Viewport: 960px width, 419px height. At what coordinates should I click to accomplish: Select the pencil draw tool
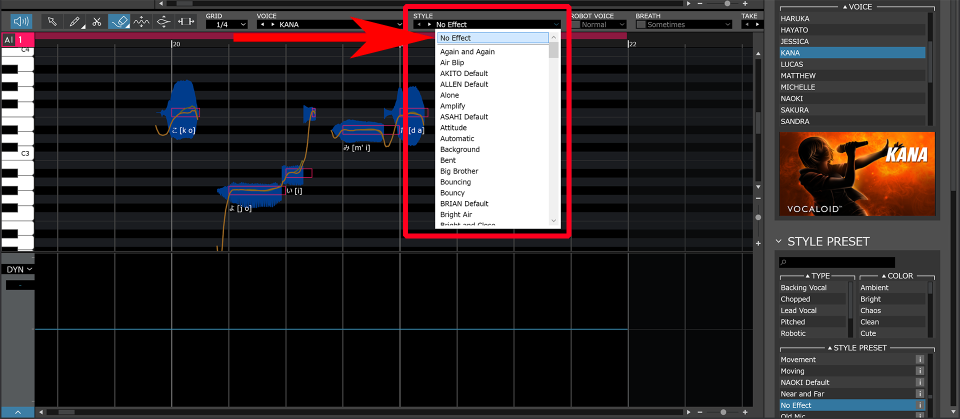pos(74,21)
